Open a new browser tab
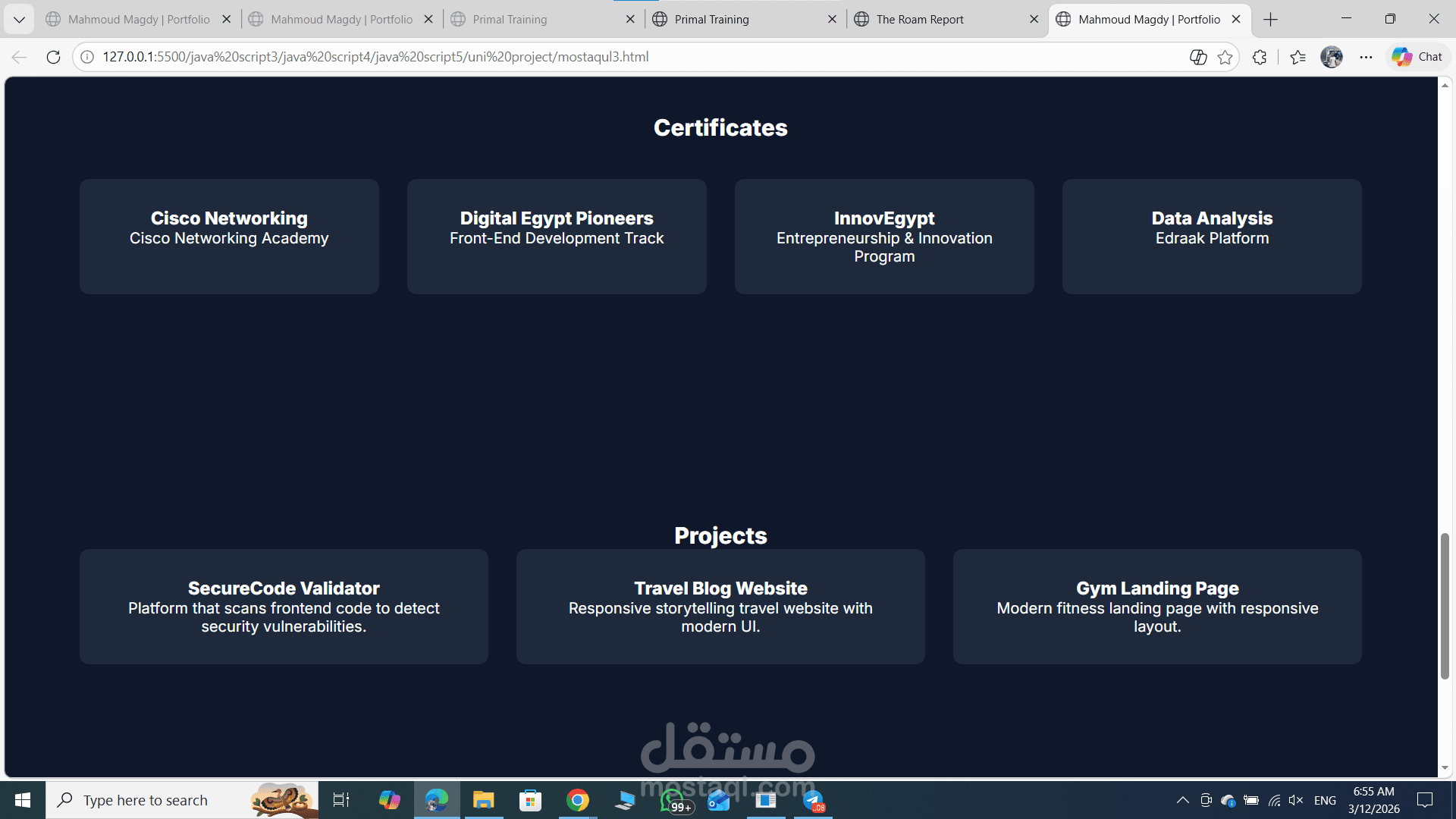 pos(1271,20)
